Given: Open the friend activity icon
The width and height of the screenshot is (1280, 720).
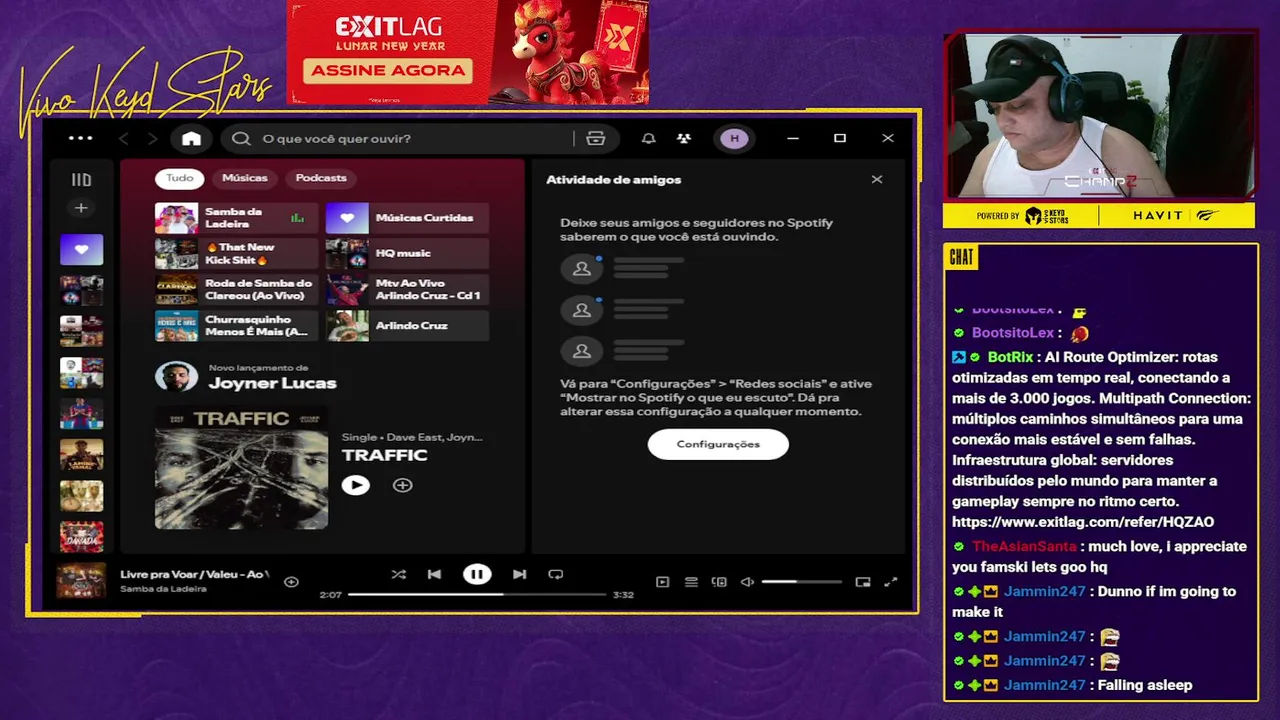Looking at the screenshot, I should tap(684, 139).
